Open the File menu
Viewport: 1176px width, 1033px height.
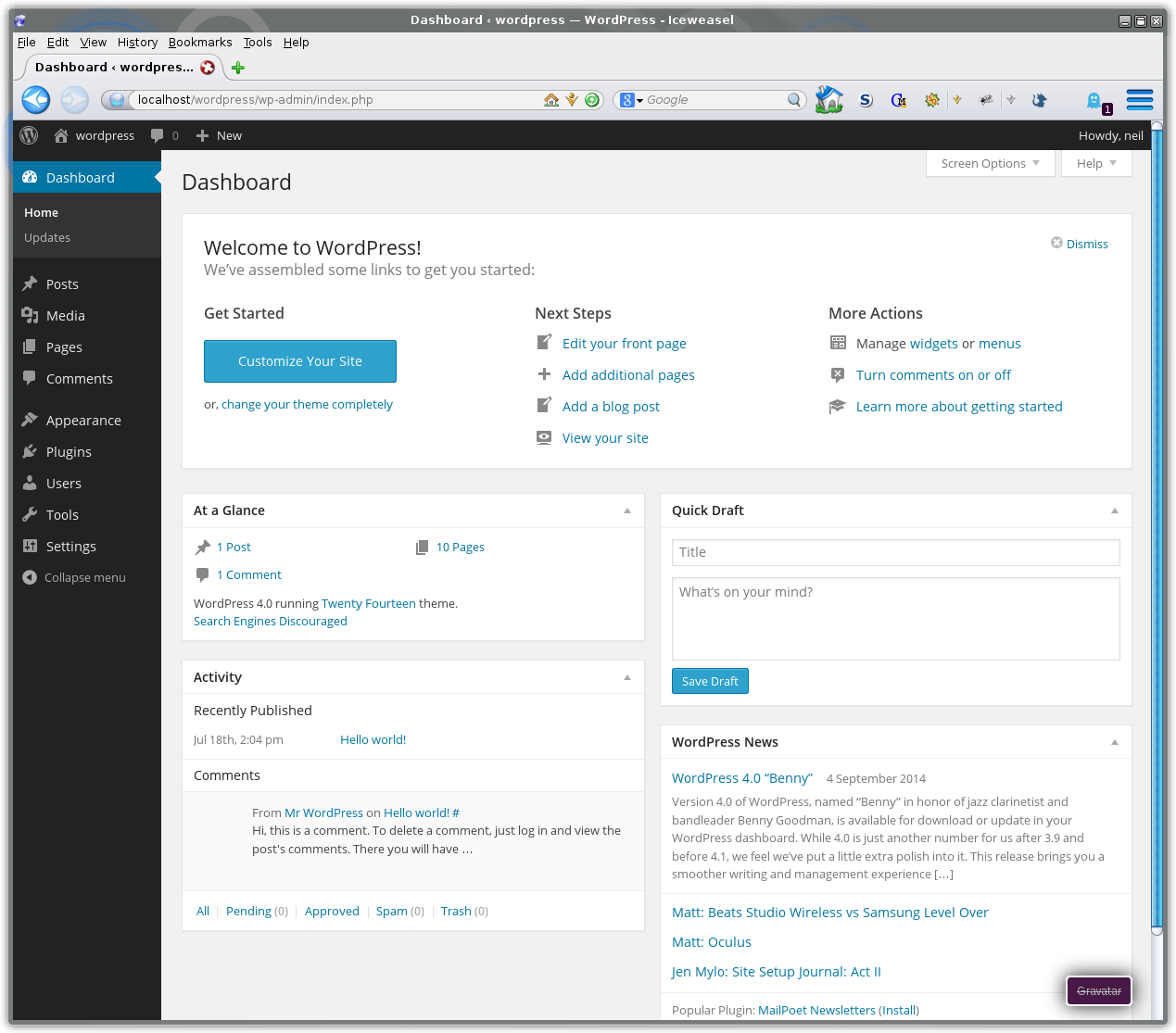tap(27, 43)
